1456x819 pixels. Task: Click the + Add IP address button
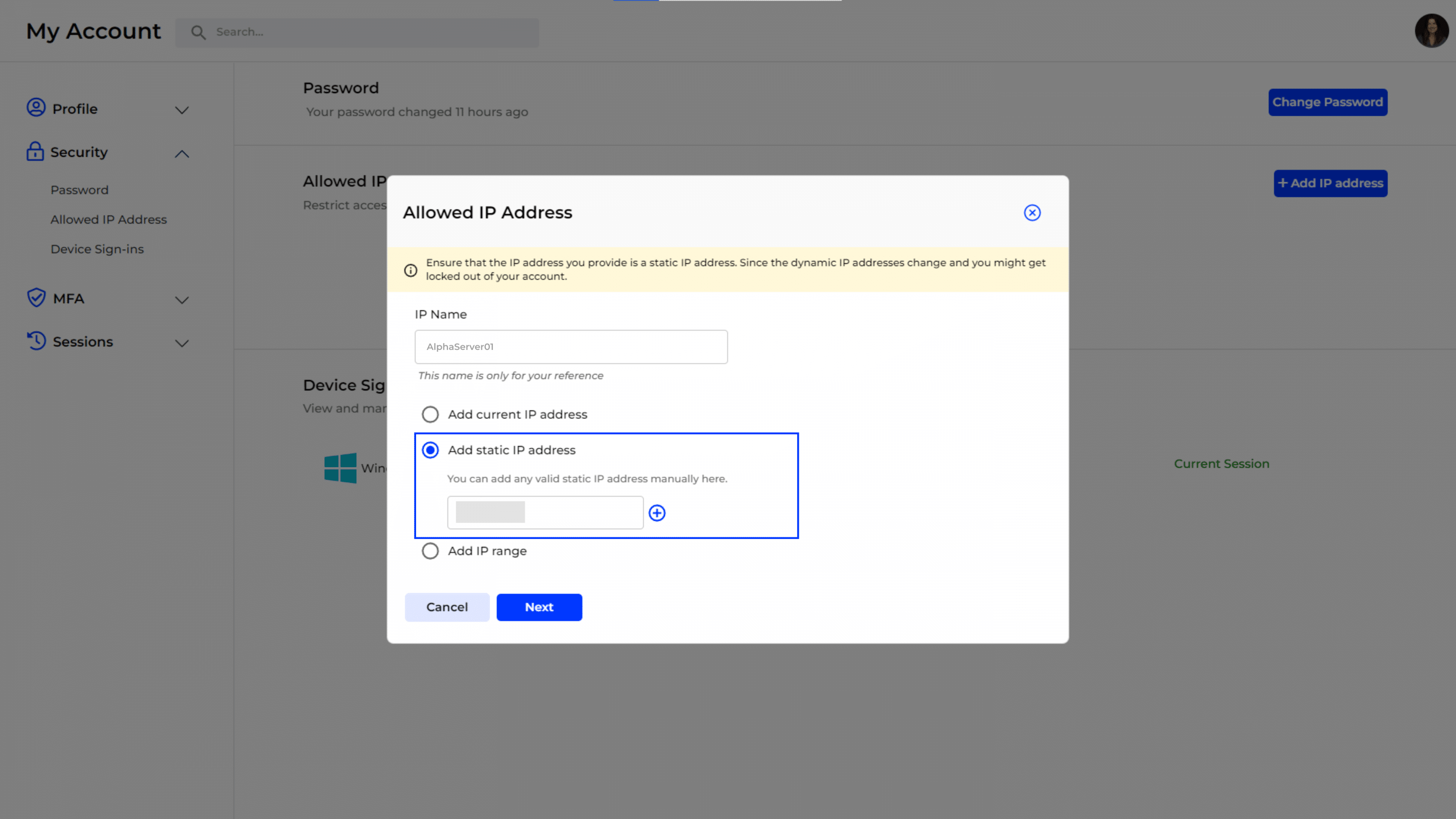point(1331,183)
